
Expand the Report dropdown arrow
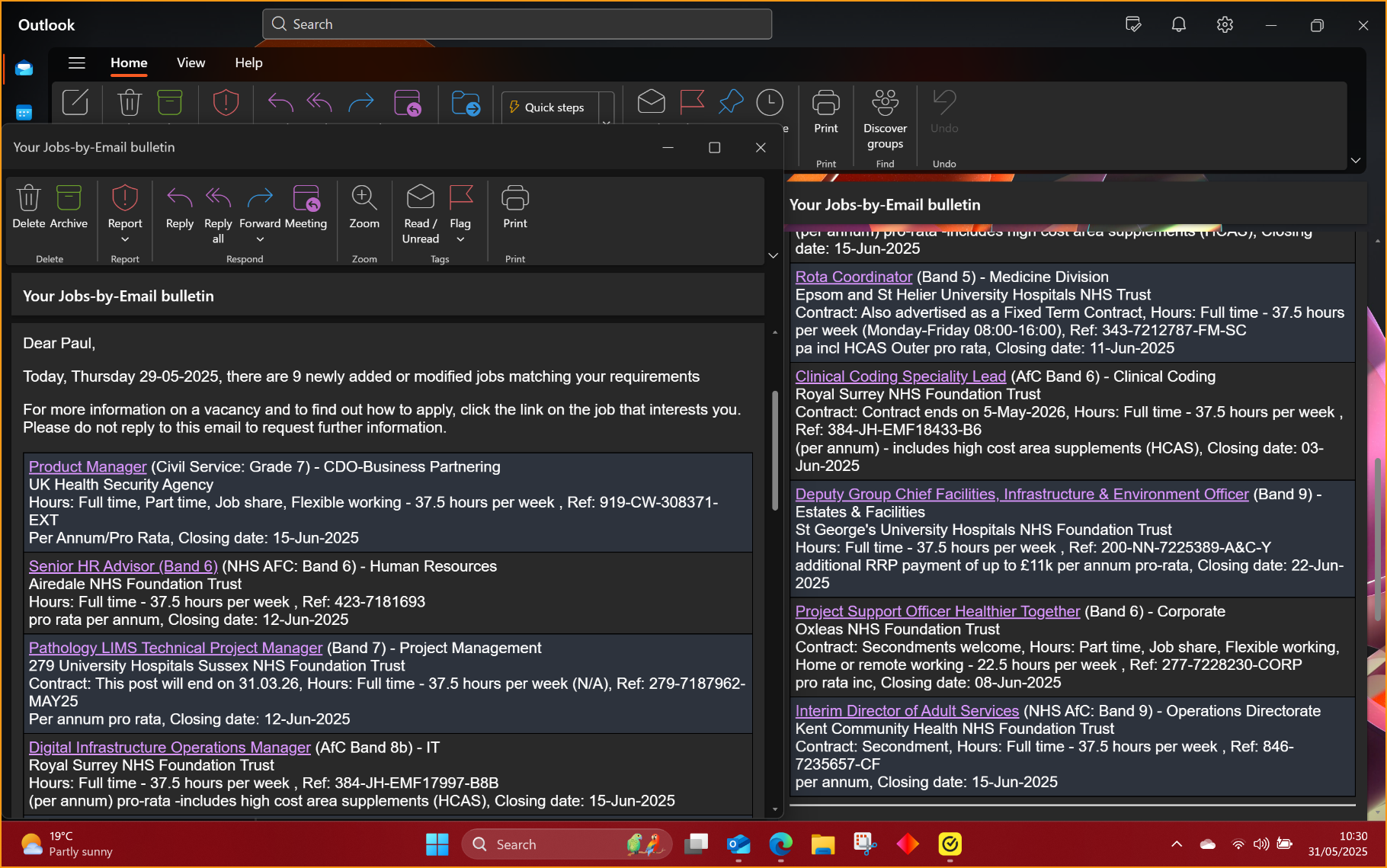(125, 240)
